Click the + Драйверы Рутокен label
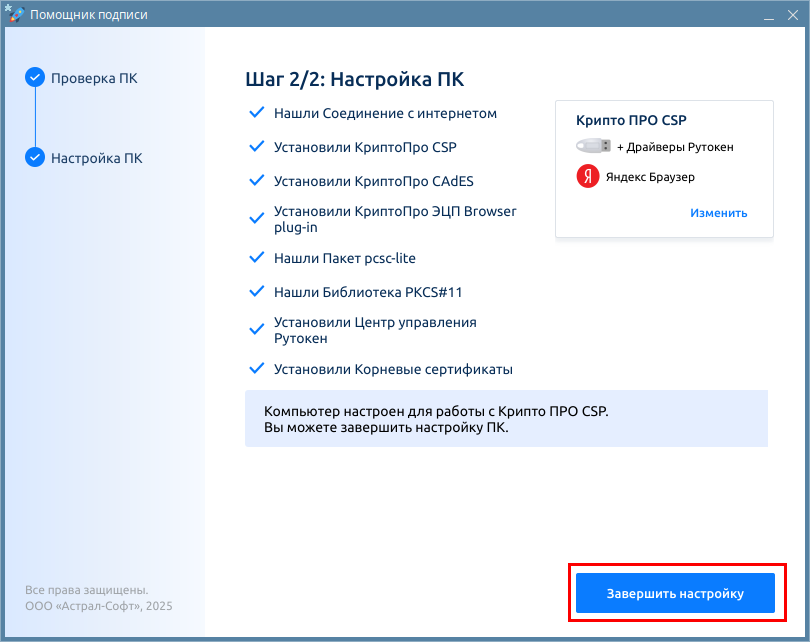Image resolution: width=810 pixels, height=642 pixels. [675, 147]
